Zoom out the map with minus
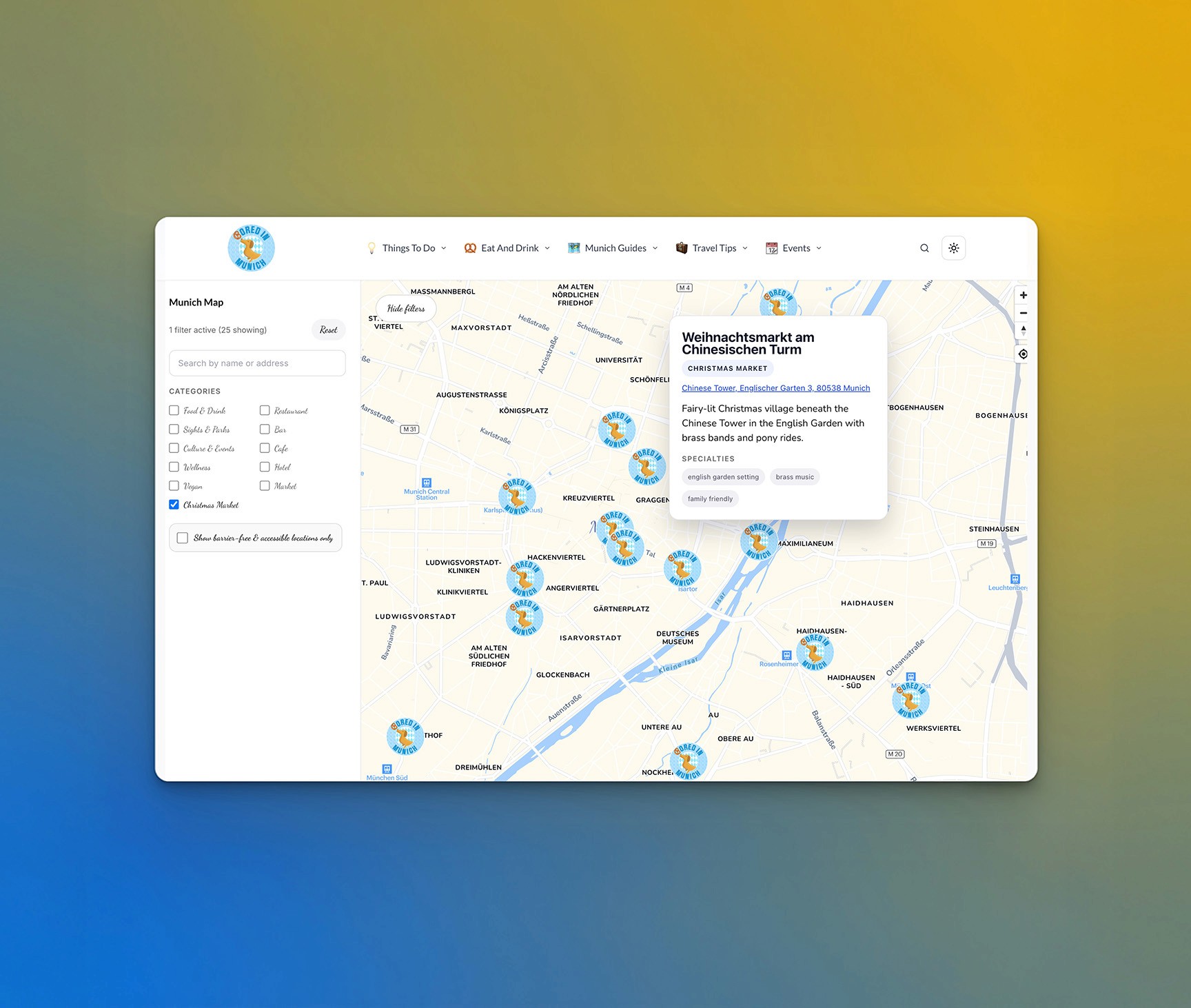Image resolution: width=1191 pixels, height=1008 pixels. coord(1024,313)
